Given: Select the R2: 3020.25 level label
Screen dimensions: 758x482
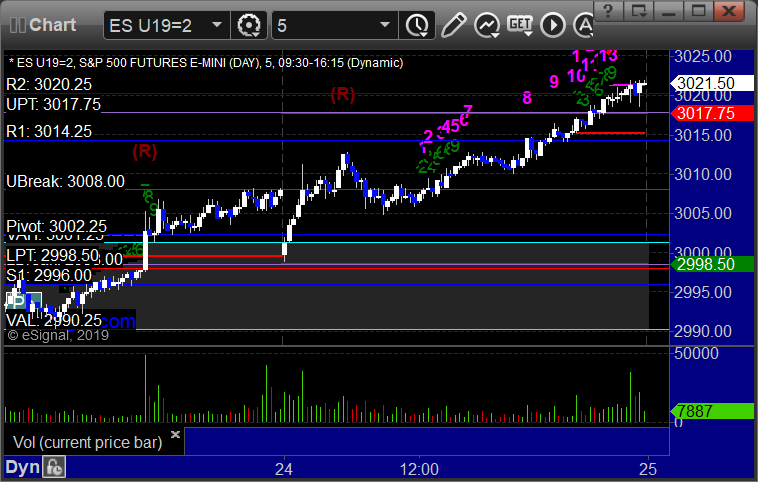Looking at the screenshot, I should click(49, 85).
